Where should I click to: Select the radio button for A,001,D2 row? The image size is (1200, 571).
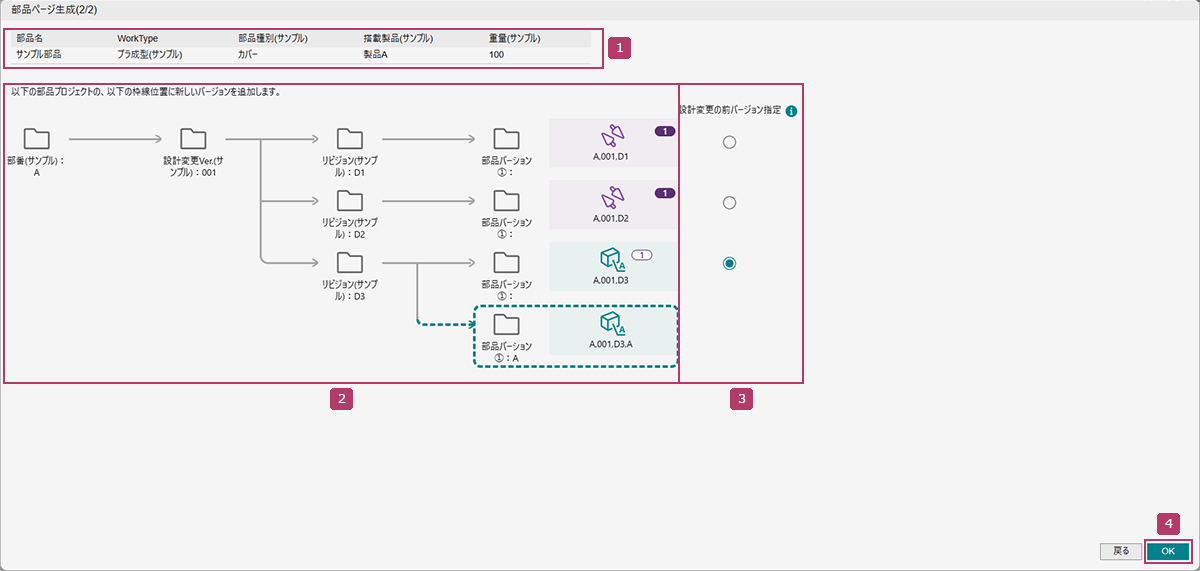[729, 203]
